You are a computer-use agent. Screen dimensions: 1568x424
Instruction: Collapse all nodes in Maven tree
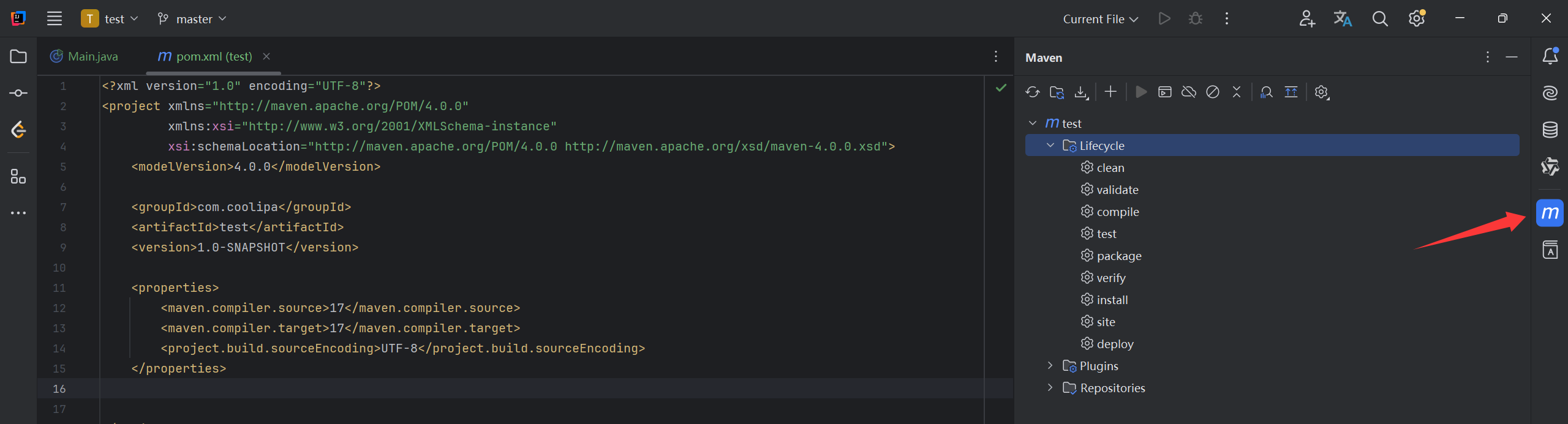click(1237, 92)
